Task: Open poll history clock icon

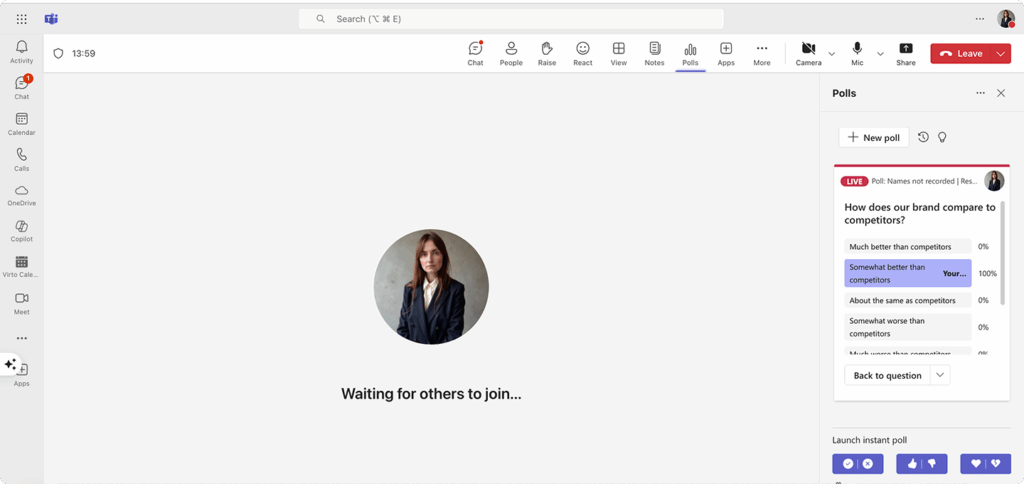Action: click(923, 137)
